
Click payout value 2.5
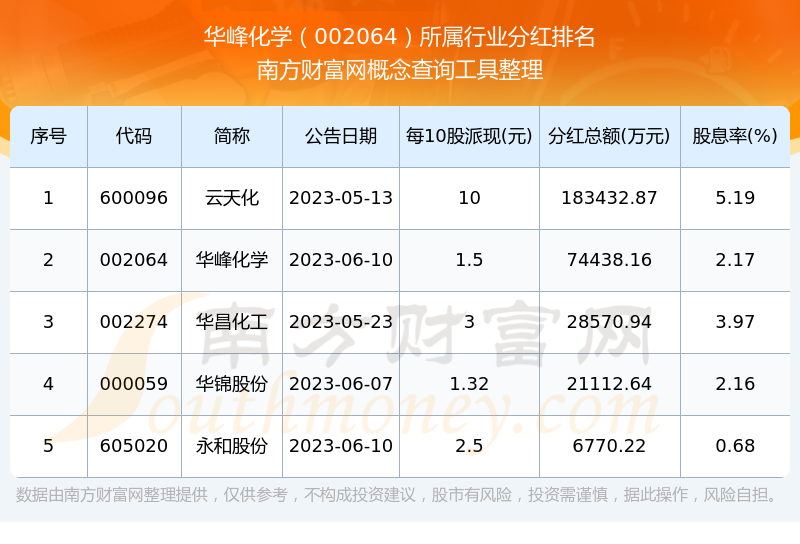pos(469,446)
